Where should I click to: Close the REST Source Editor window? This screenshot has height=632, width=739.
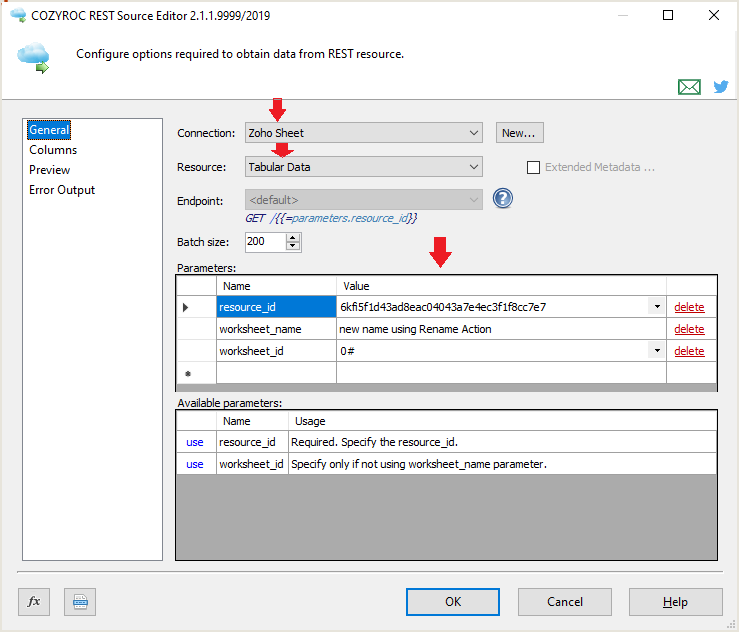click(x=714, y=15)
